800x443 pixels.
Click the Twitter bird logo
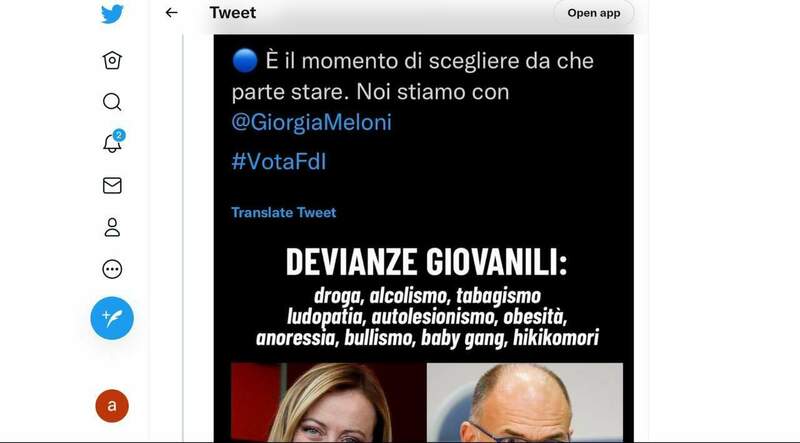[112, 14]
